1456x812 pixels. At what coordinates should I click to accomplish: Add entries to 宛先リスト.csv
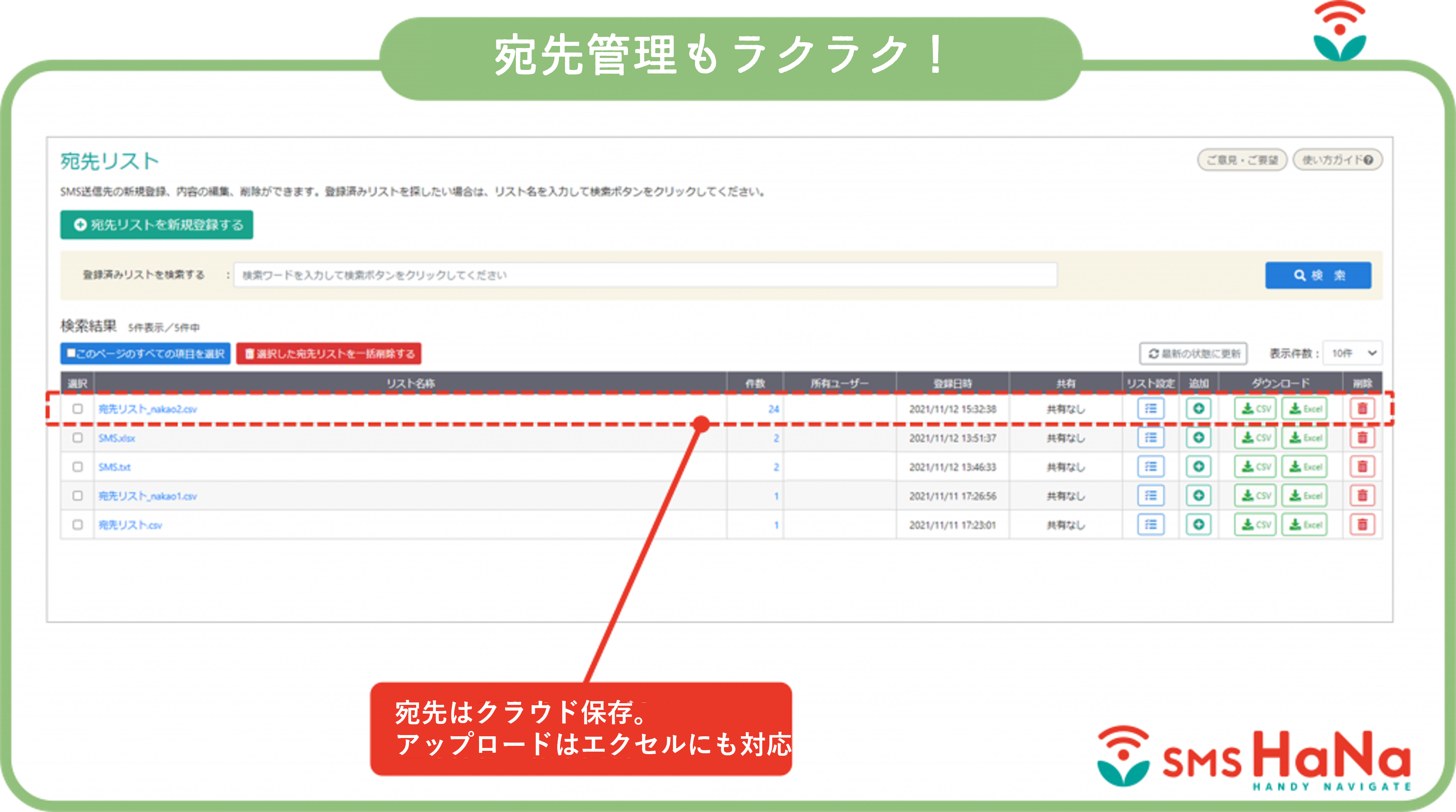click(1198, 525)
